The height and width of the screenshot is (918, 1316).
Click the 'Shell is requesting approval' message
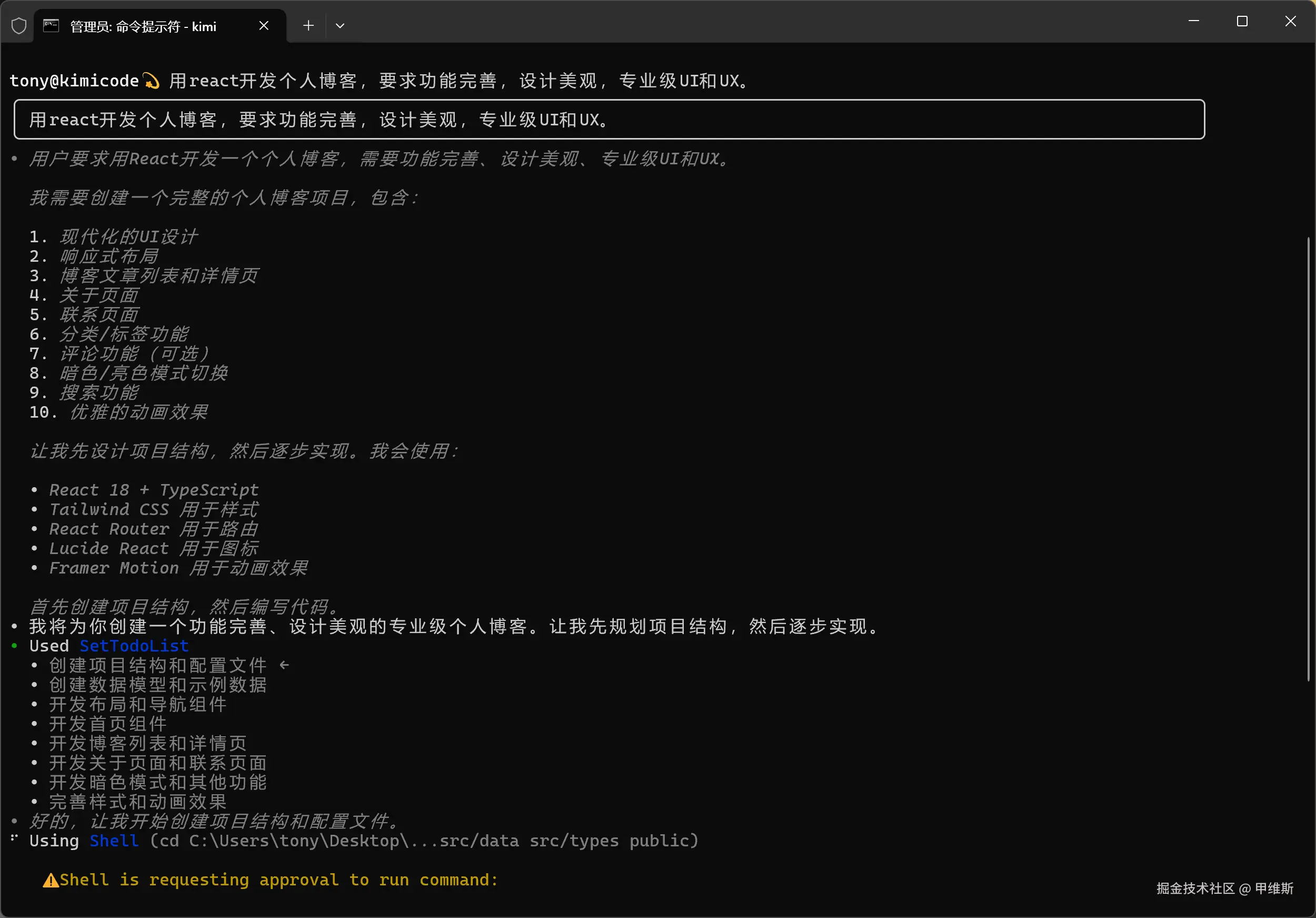(278, 880)
